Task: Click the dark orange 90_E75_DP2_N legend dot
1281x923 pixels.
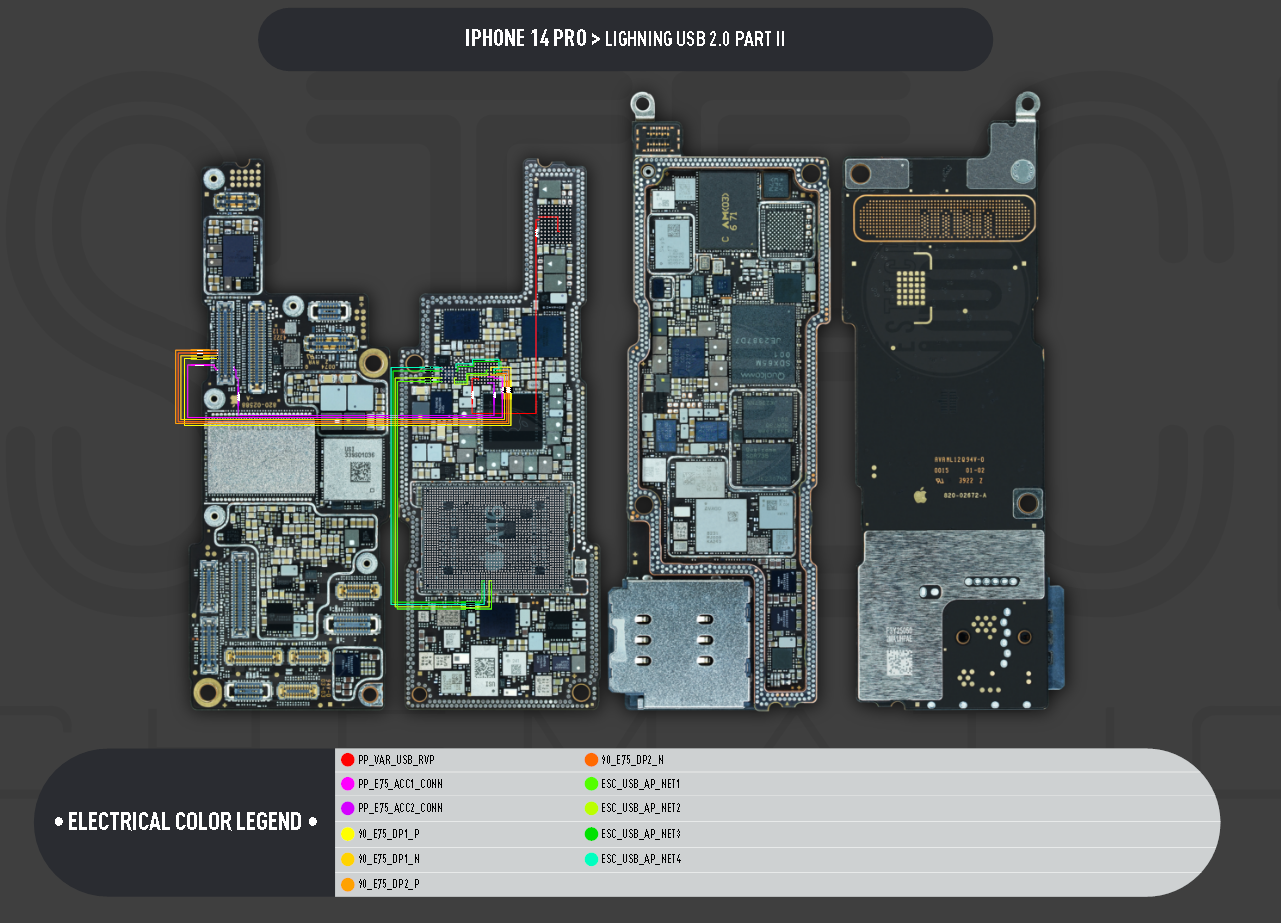Action: (591, 760)
